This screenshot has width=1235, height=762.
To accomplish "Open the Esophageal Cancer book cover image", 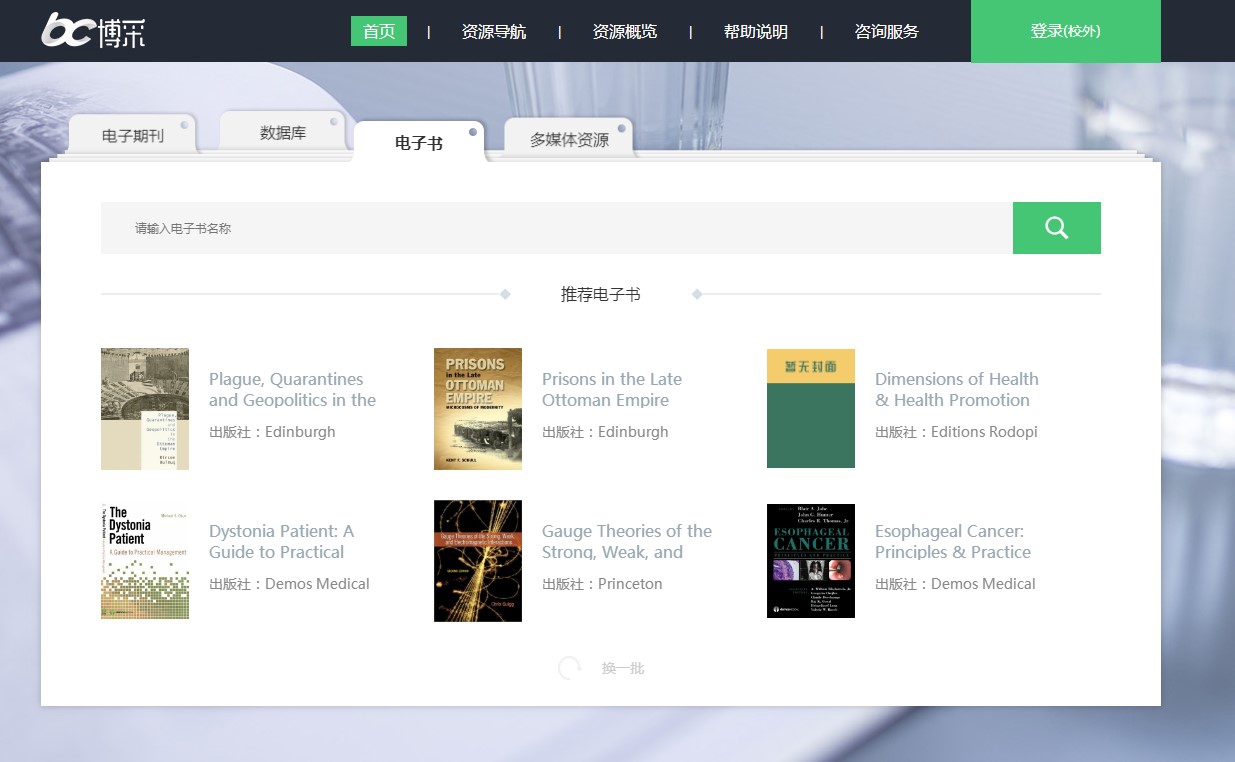I will 811,561.
